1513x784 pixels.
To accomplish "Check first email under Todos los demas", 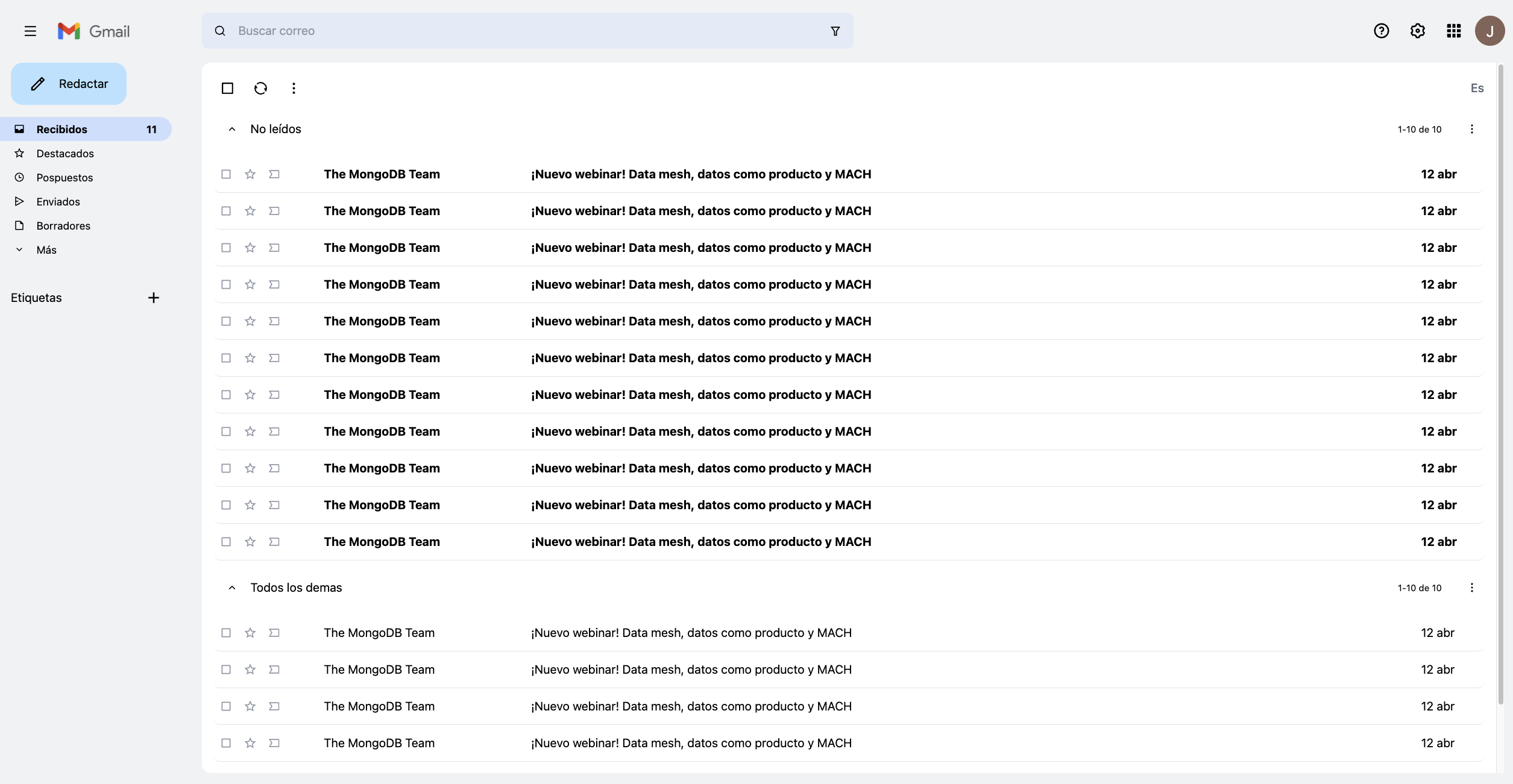I will [226, 633].
